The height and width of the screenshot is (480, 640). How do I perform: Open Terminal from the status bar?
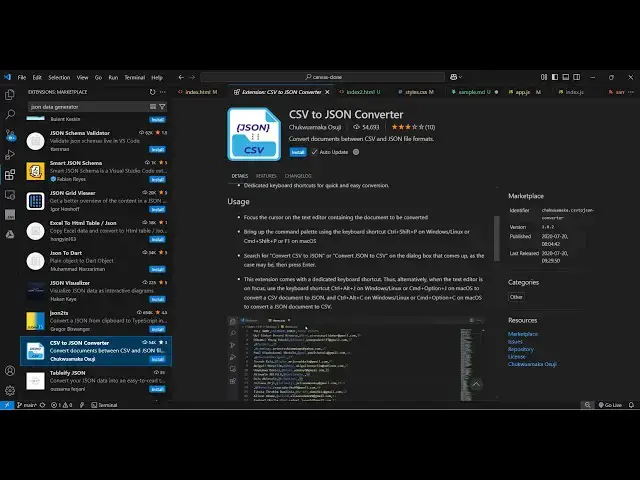[x=104, y=405]
